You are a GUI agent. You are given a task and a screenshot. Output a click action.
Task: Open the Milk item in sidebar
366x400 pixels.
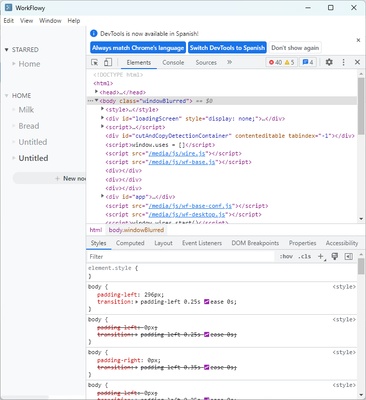(26, 110)
